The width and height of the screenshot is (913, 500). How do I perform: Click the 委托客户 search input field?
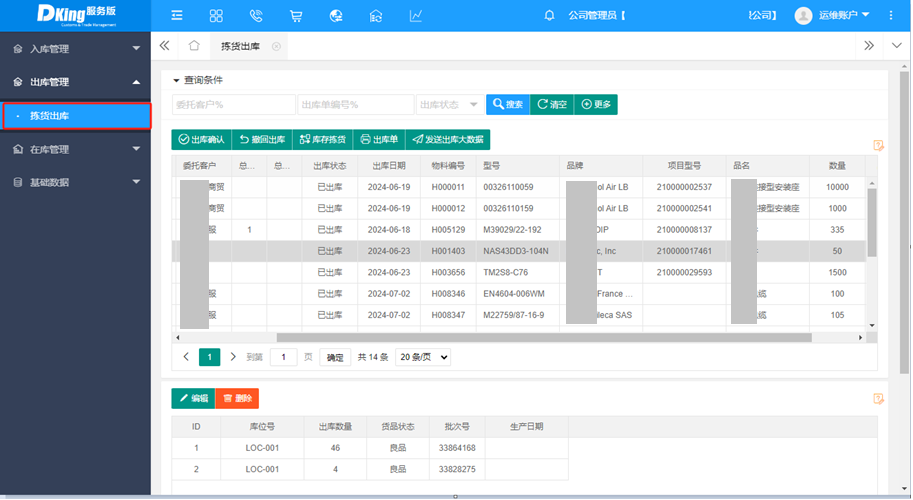pyautogui.click(x=233, y=105)
